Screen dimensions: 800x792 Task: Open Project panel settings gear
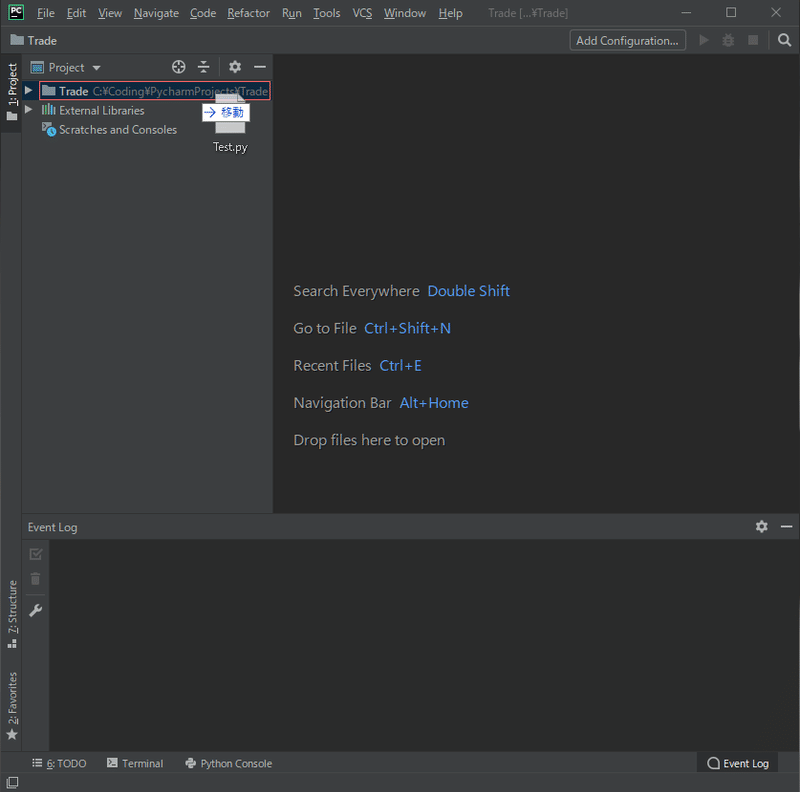235,67
